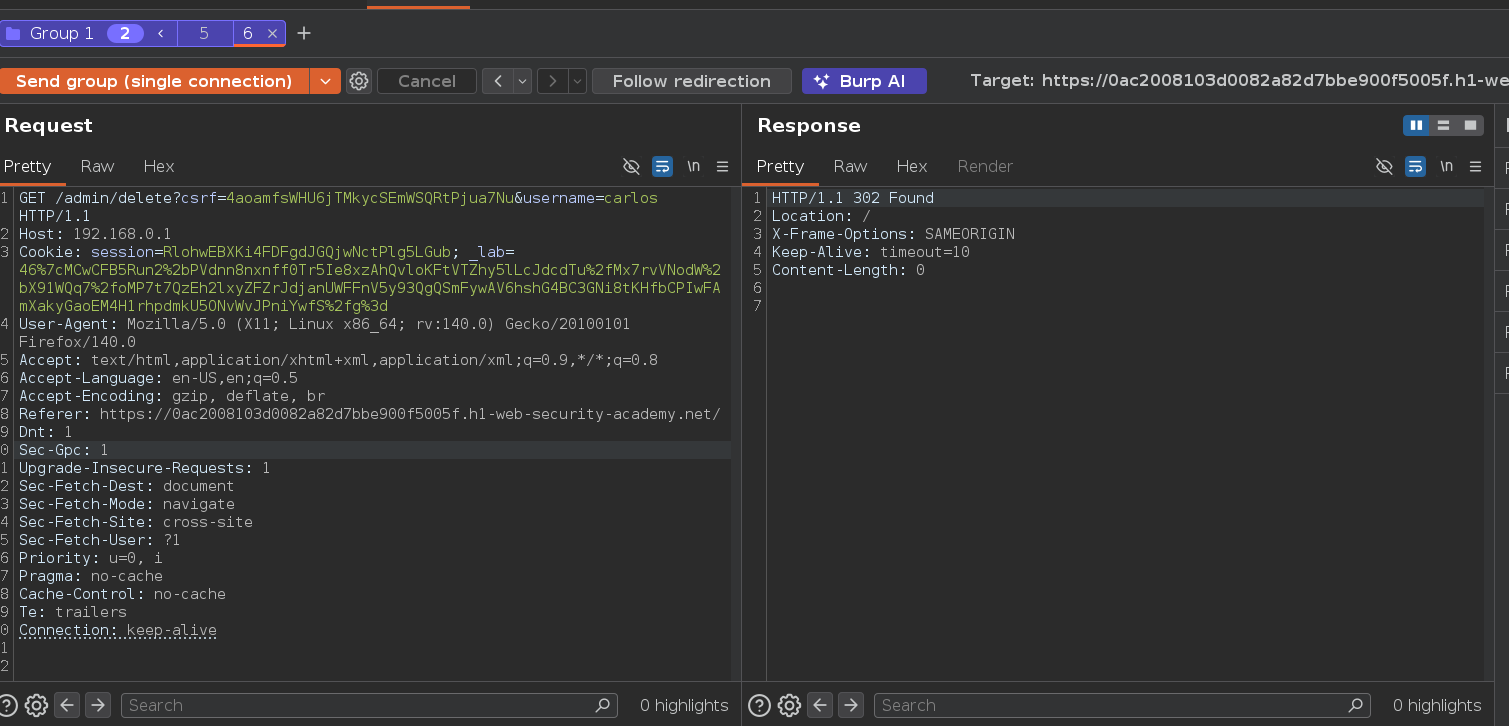Go forward in request history
This screenshot has width=1509, height=726.
553,81
